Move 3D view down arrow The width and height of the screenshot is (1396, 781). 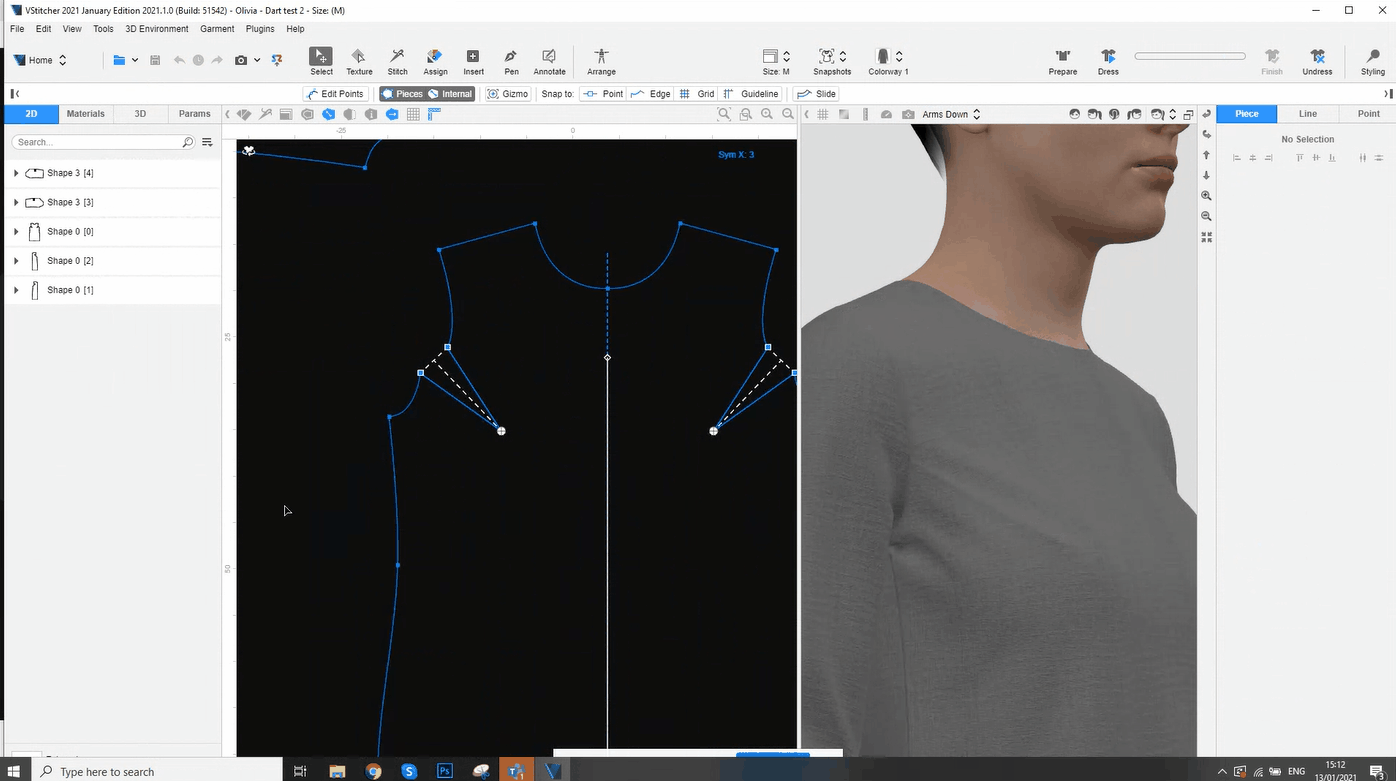[x=1207, y=175]
